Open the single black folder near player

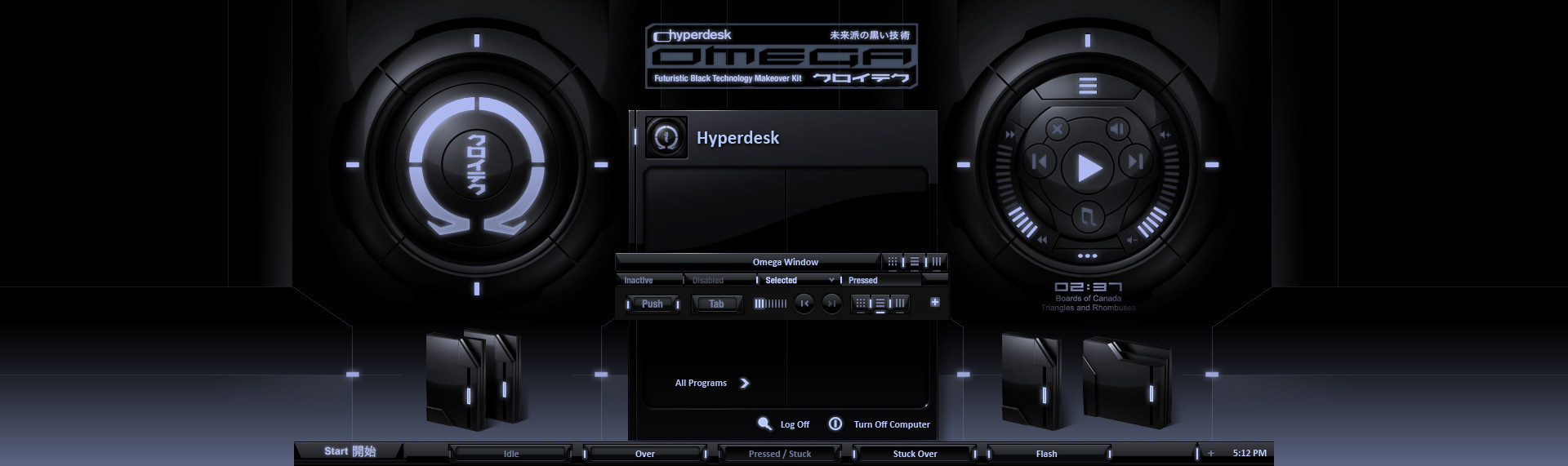click(x=1031, y=380)
